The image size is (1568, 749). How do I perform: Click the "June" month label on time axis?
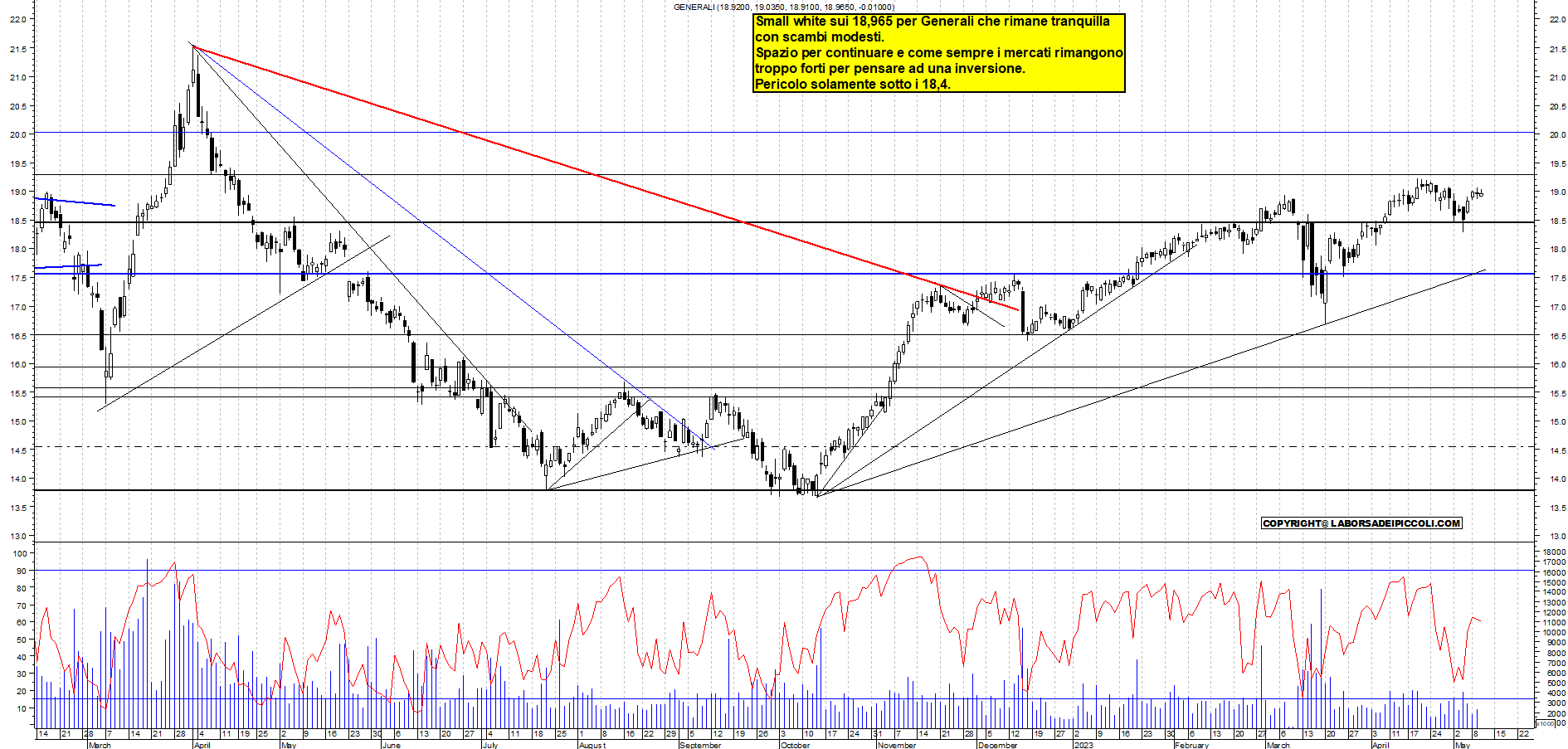pyautogui.click(x=391, y=745)
